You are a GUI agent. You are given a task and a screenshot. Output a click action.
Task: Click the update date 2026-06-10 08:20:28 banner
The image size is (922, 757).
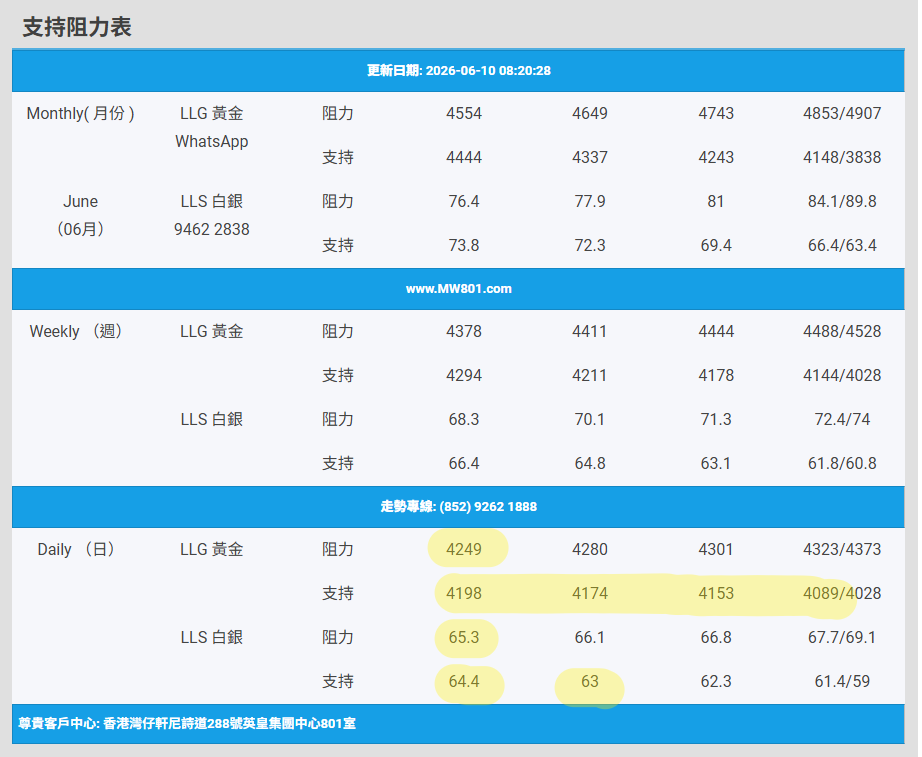tap(459, 71)
